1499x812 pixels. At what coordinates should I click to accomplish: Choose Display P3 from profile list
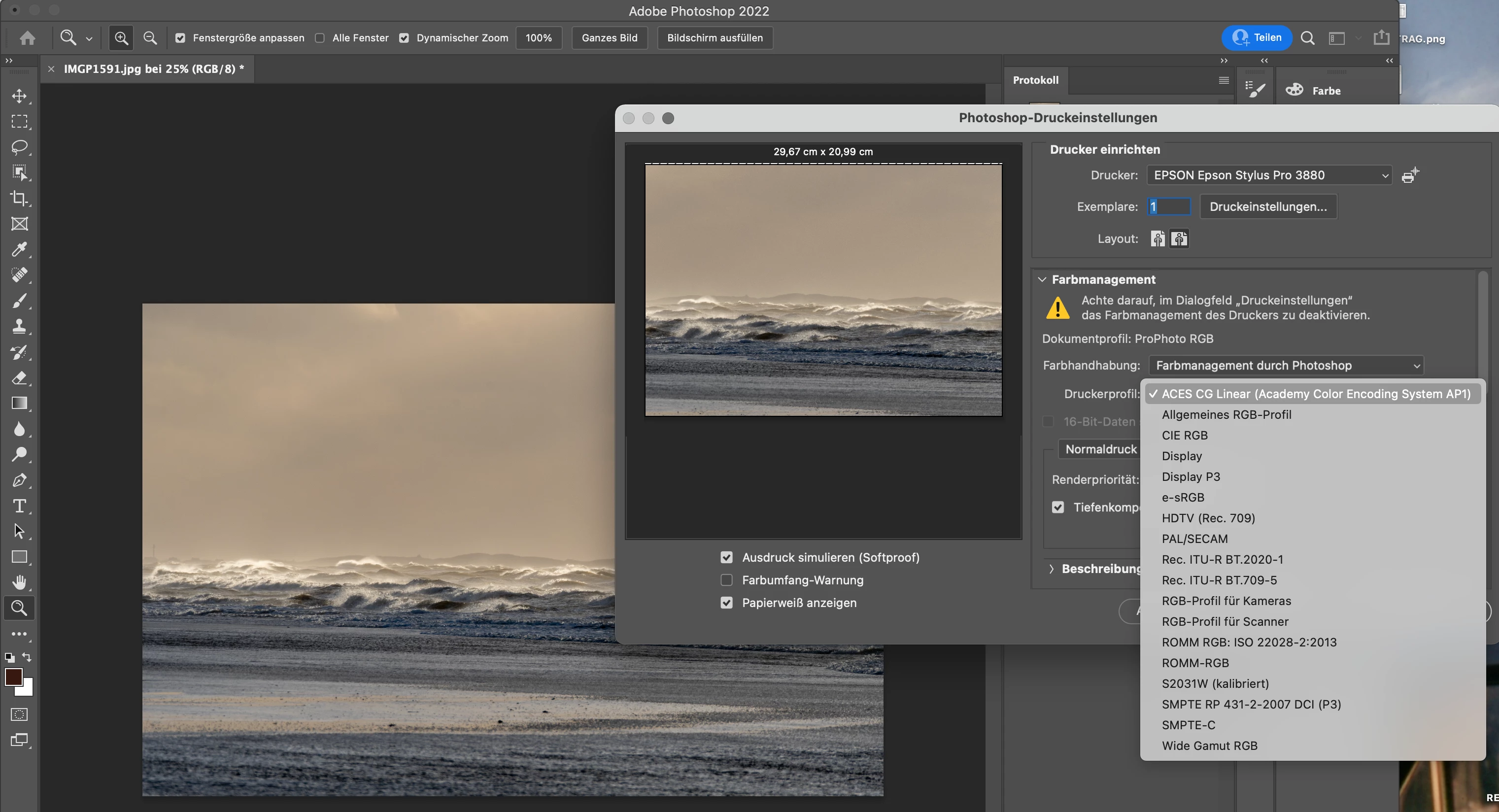tap(1191, 476)
